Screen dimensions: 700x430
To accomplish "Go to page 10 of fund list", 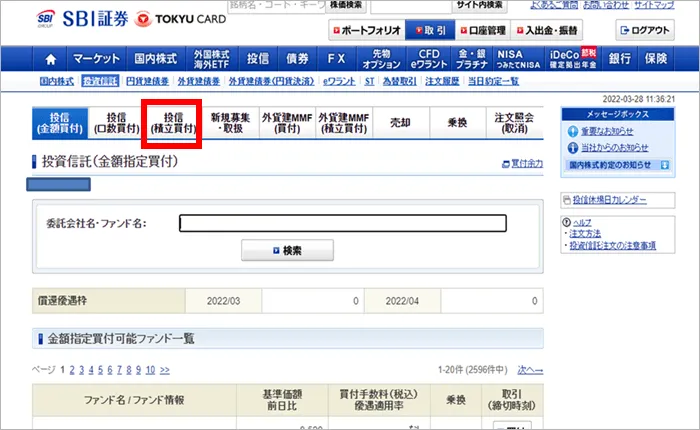I will click(150, 370).
